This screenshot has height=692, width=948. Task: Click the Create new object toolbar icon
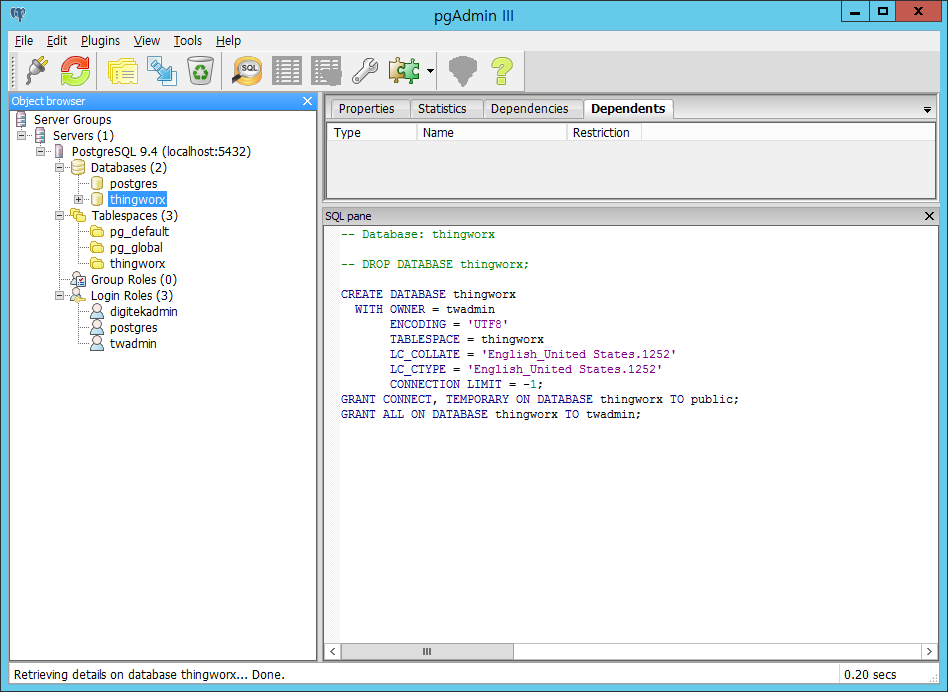(x=162, y=71)
